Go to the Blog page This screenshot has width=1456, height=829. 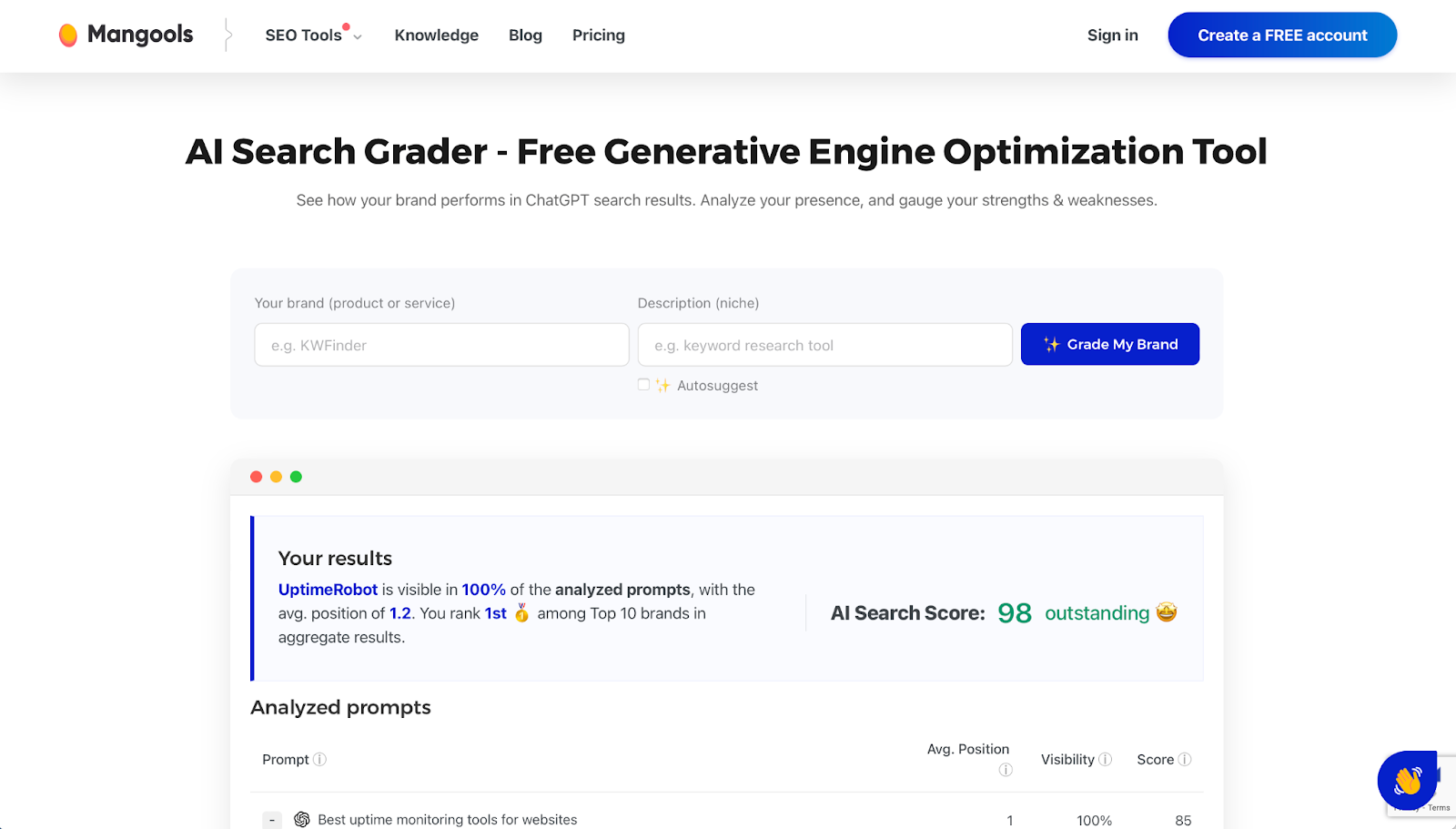525,35
